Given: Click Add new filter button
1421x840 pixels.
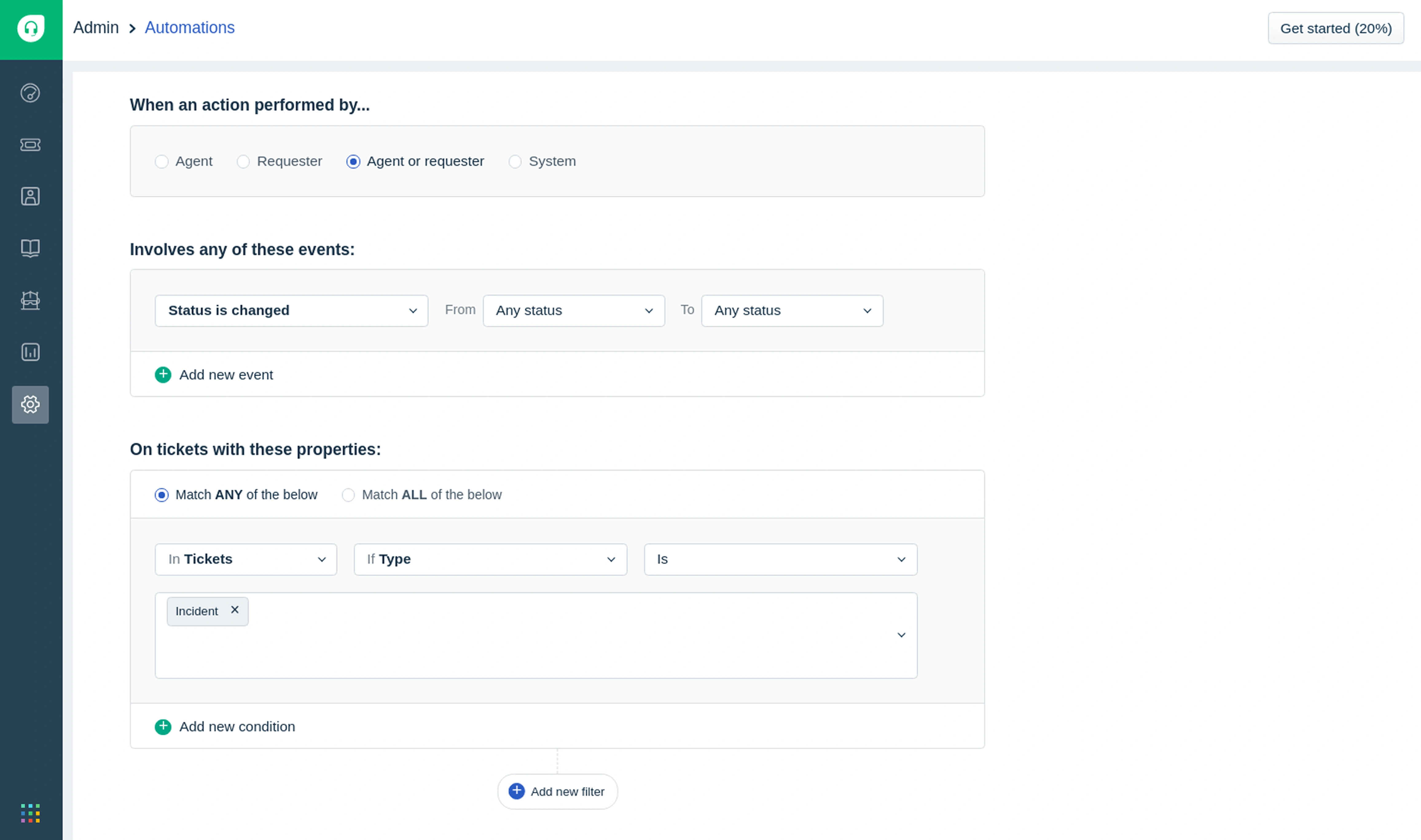Looking at the screenshot, I should 557,791.
